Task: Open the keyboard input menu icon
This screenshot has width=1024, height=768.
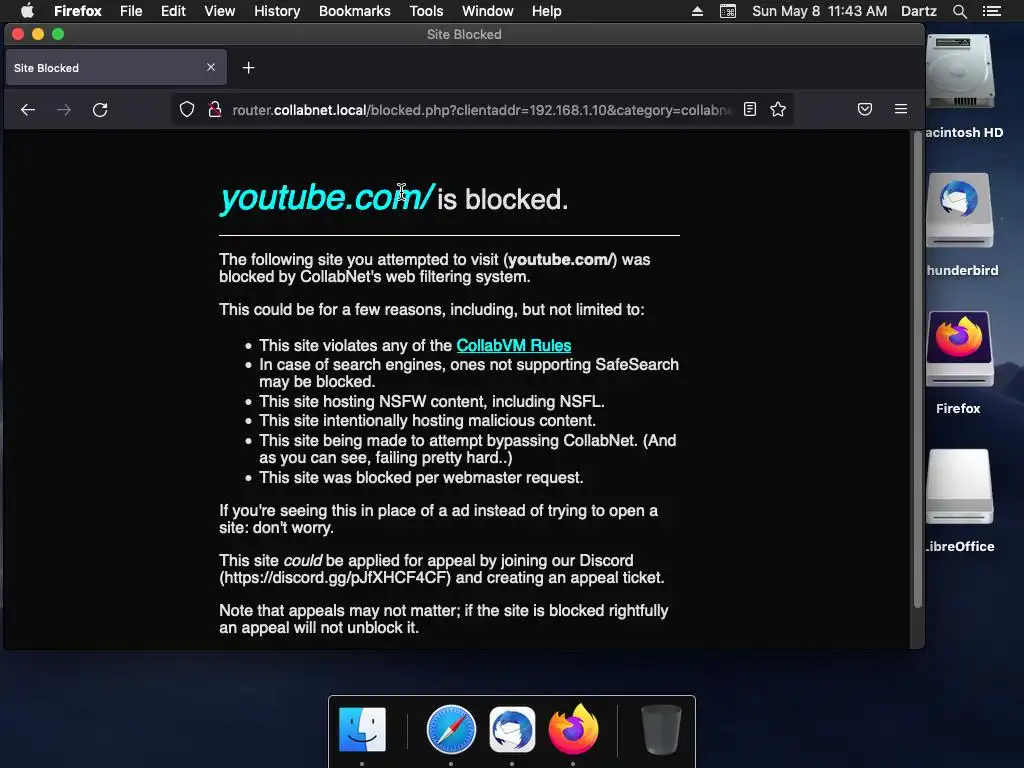Action: (728, 11)
